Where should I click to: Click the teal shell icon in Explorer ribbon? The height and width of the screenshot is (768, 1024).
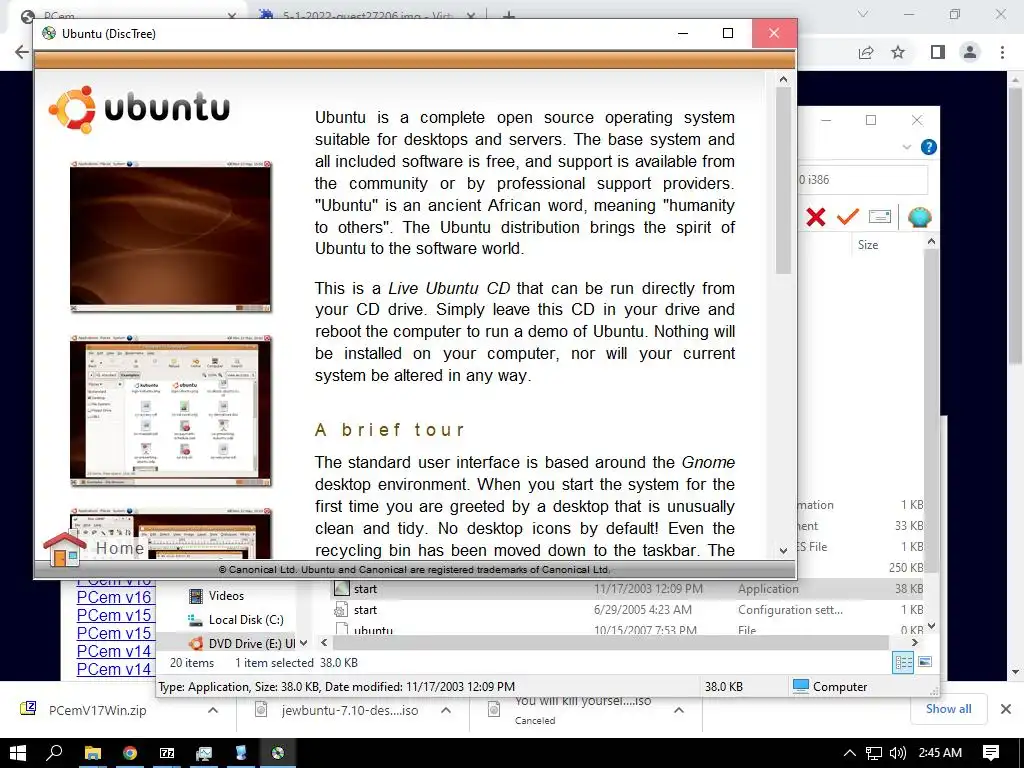[x=920, y=217]
